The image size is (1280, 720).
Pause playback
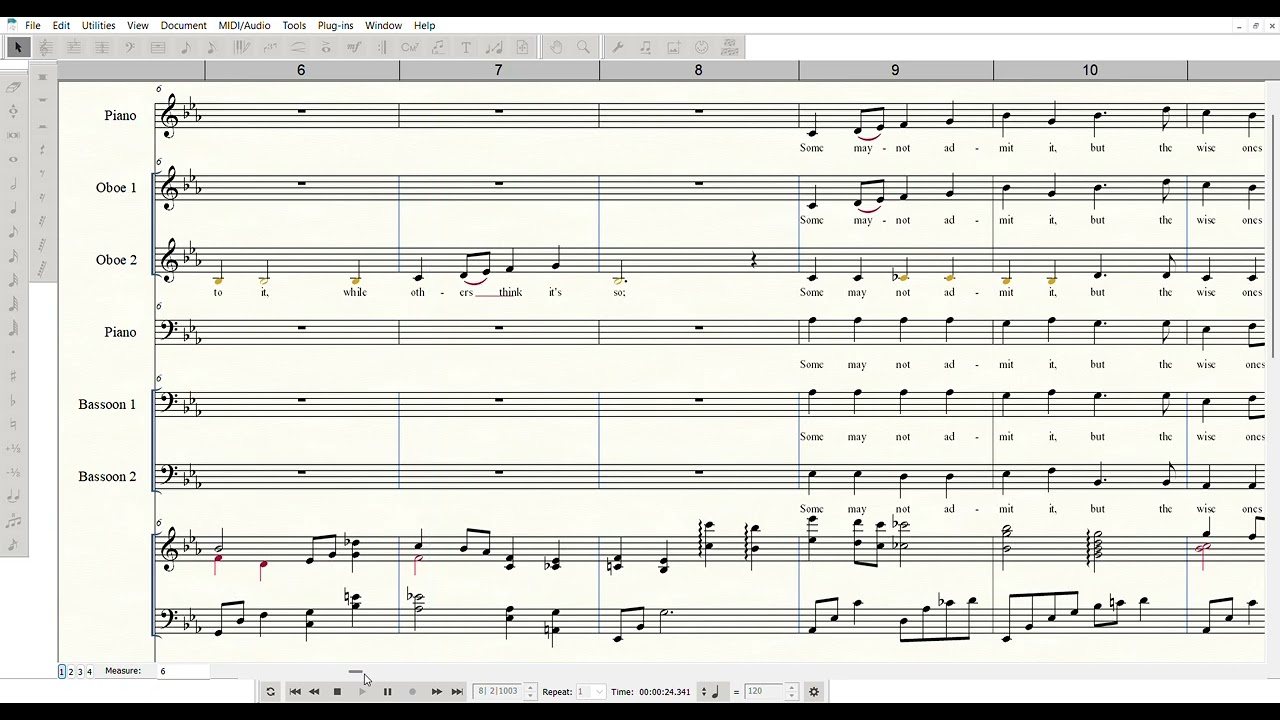click(387, 691)
